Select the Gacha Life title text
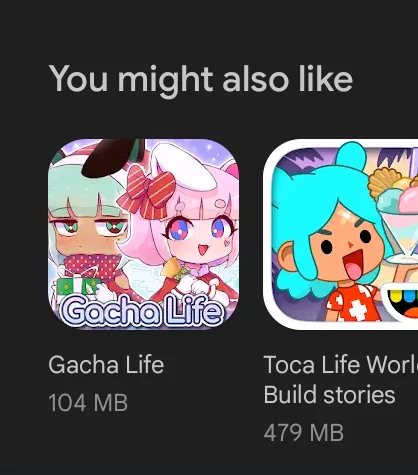 tap(106, 365)
